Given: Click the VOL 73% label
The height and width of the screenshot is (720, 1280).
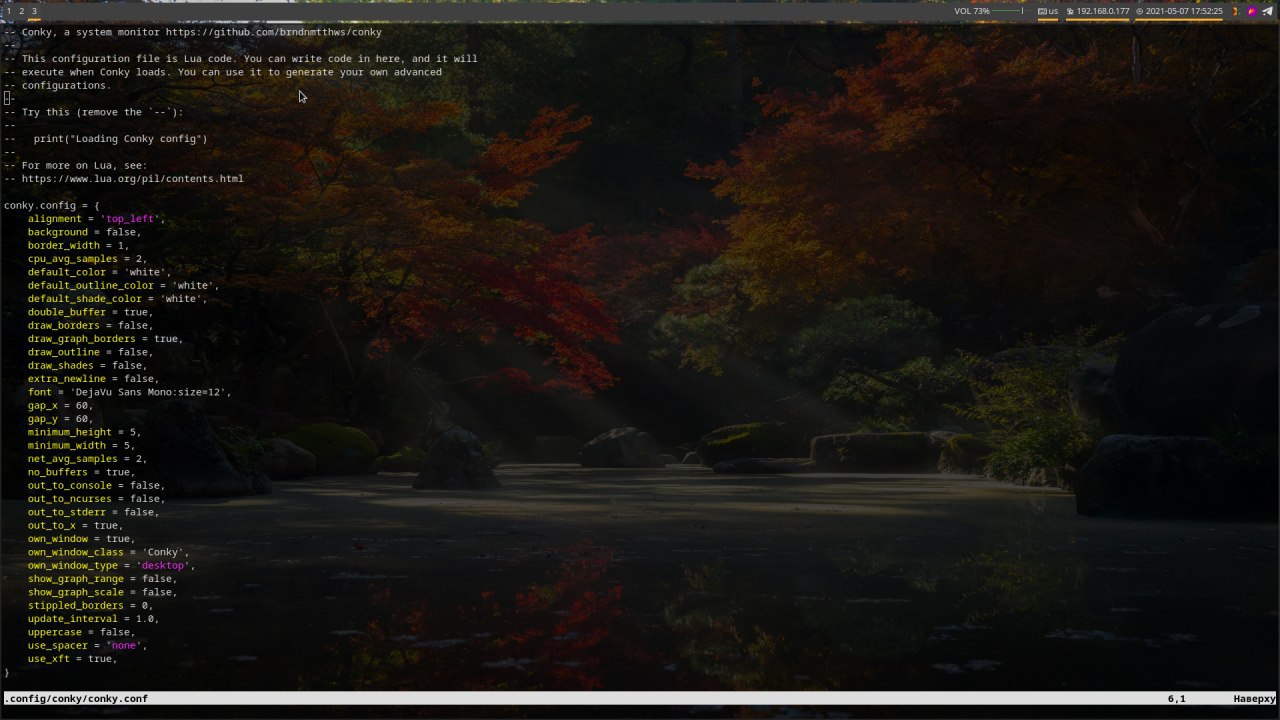Looking at the screenshot, I should click(x=972, y=11).
